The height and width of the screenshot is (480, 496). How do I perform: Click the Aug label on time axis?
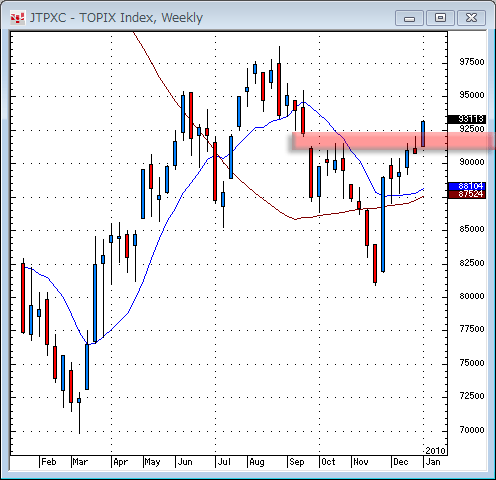(x=257, y=463)
